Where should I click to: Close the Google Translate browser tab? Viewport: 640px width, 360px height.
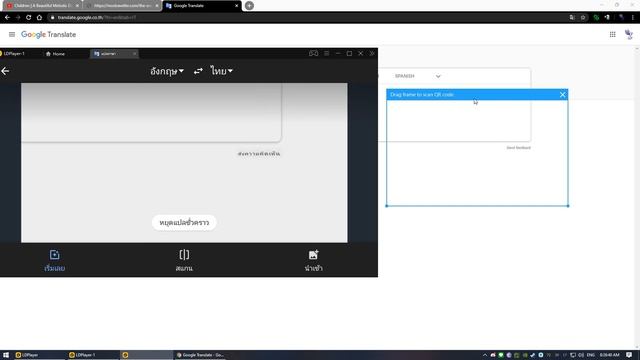pyautogui.click(x=236, y=6)
